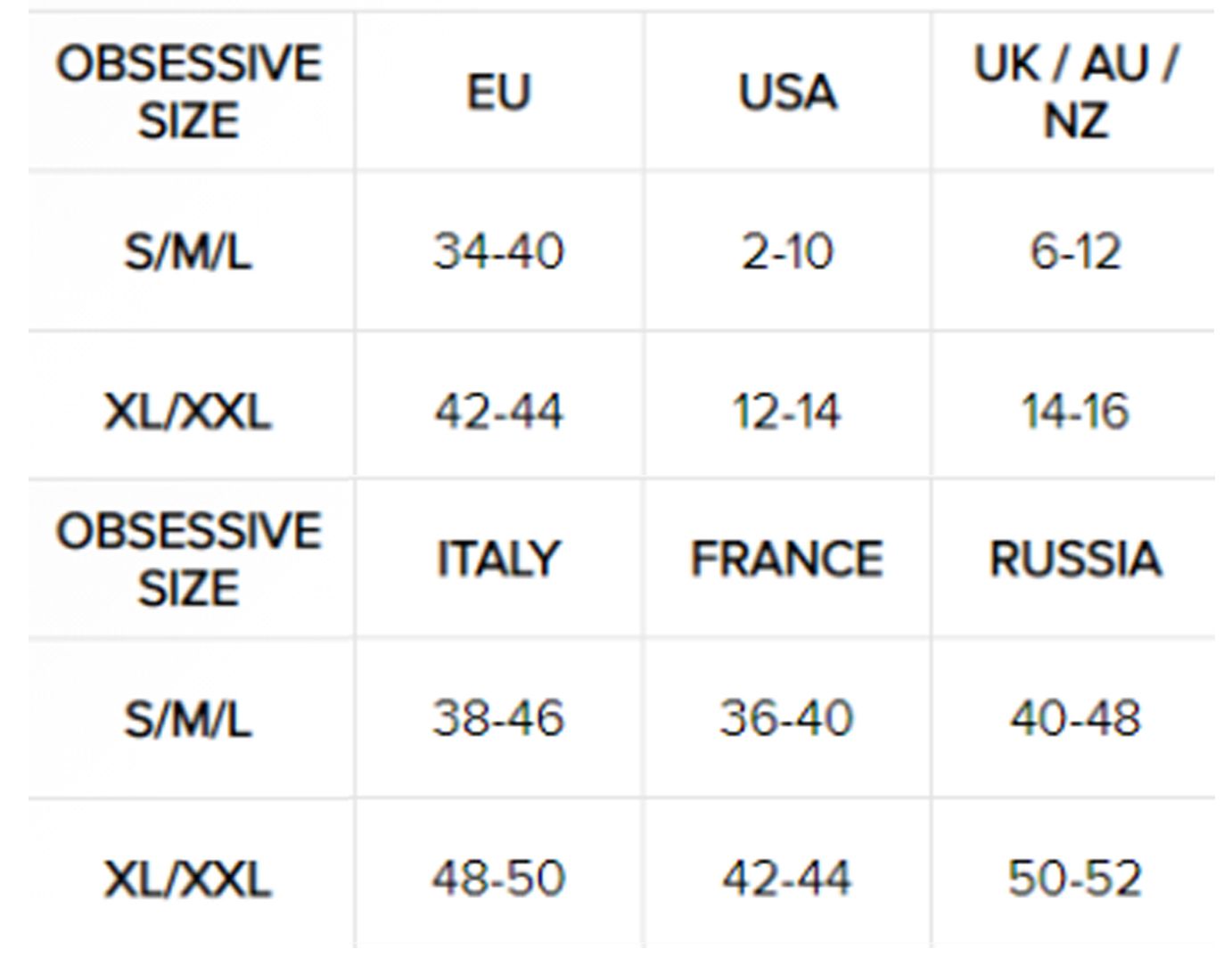This screenshot has width=1232, height=957.
Task: Select the 14-16 UK size value
Action: [x=1075, y=412]
